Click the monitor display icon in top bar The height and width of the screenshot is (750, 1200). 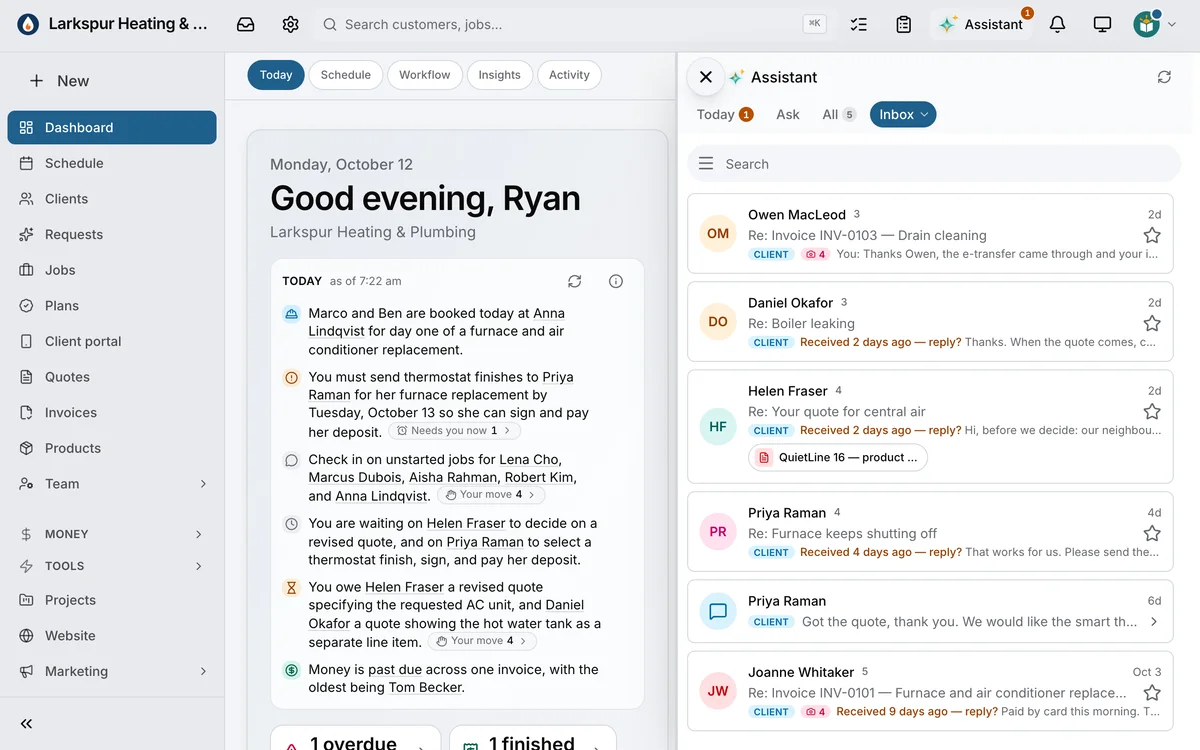[1102, 24]
